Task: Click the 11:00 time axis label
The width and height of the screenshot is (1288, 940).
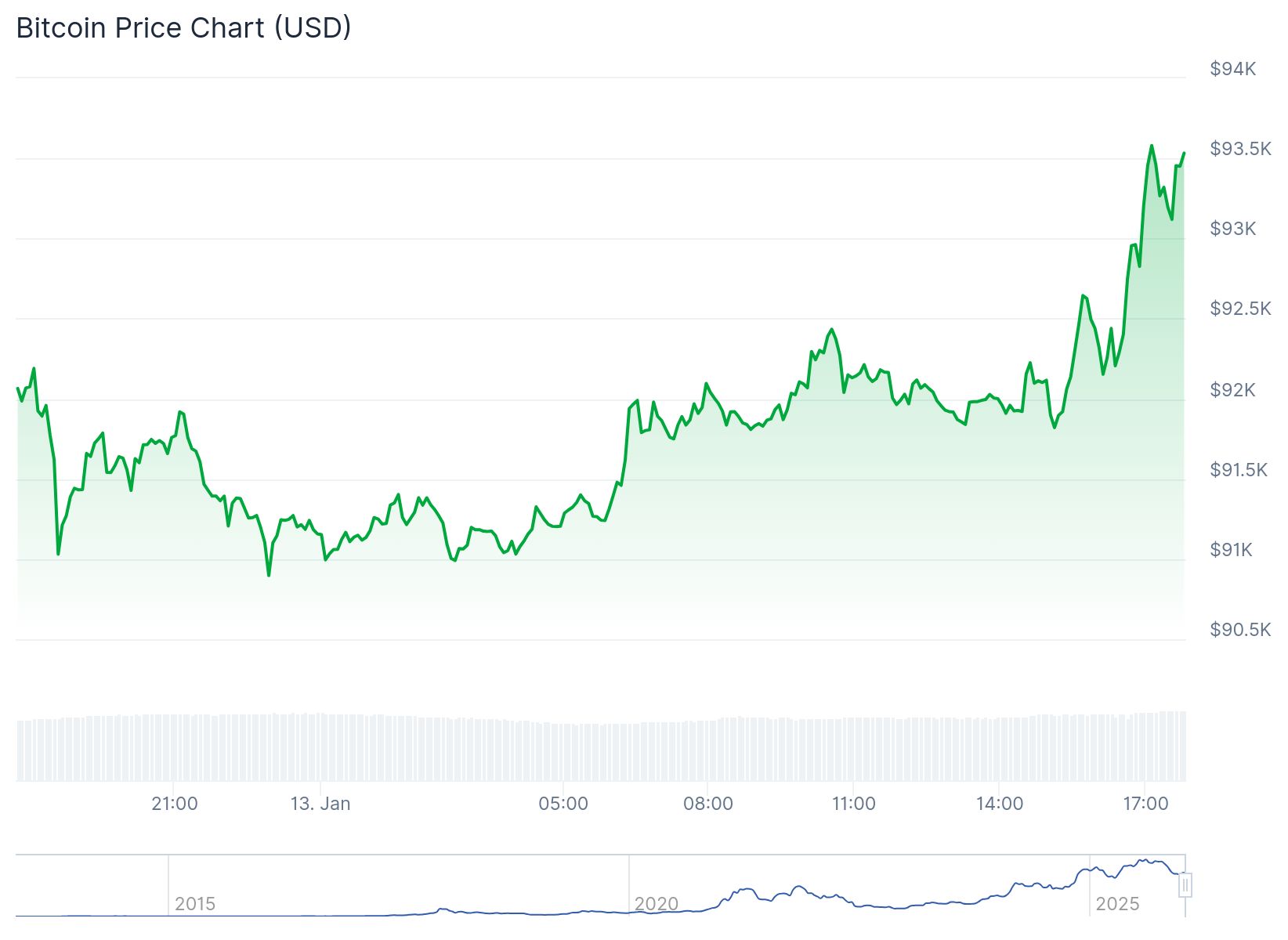Action: [853, 804]
